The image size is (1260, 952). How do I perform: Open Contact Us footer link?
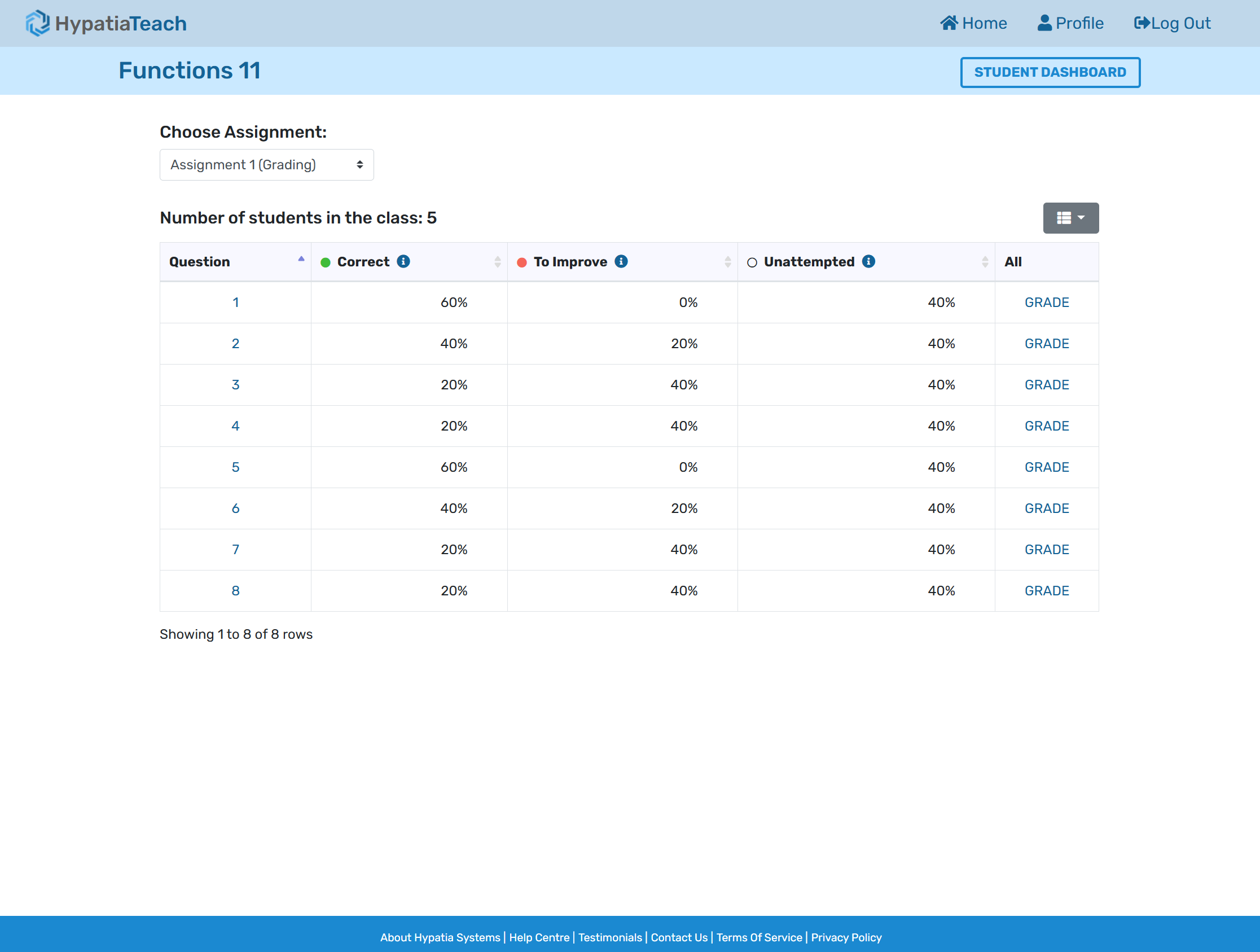(679, 937)
